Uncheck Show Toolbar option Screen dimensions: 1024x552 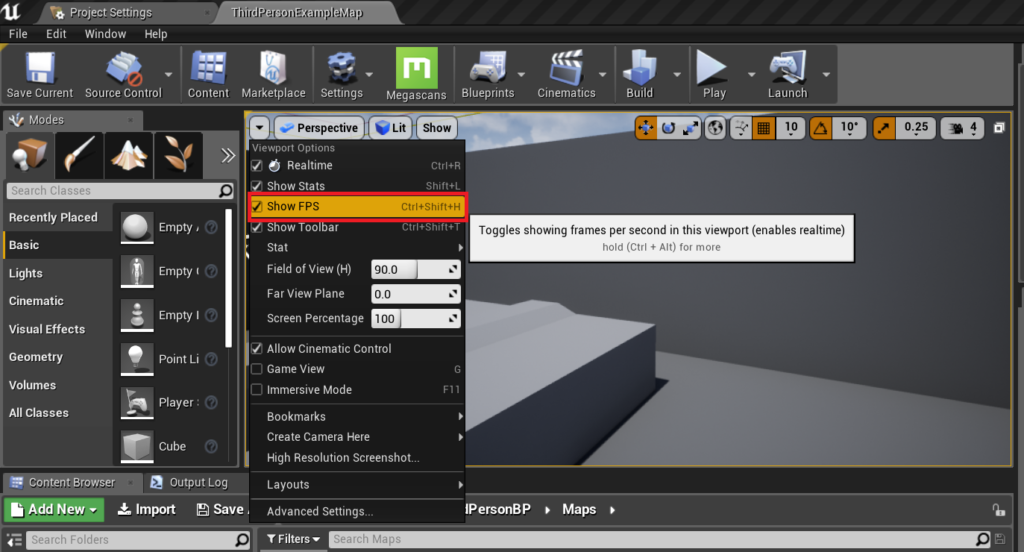point(257,227)
